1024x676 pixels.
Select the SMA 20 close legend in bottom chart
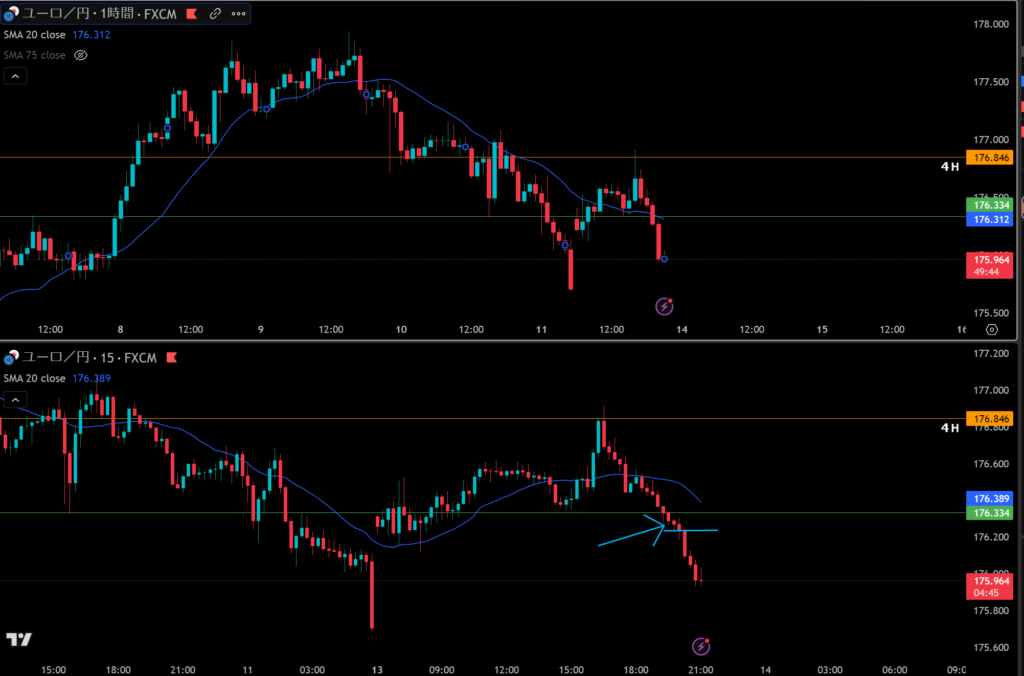pos(34,378)
